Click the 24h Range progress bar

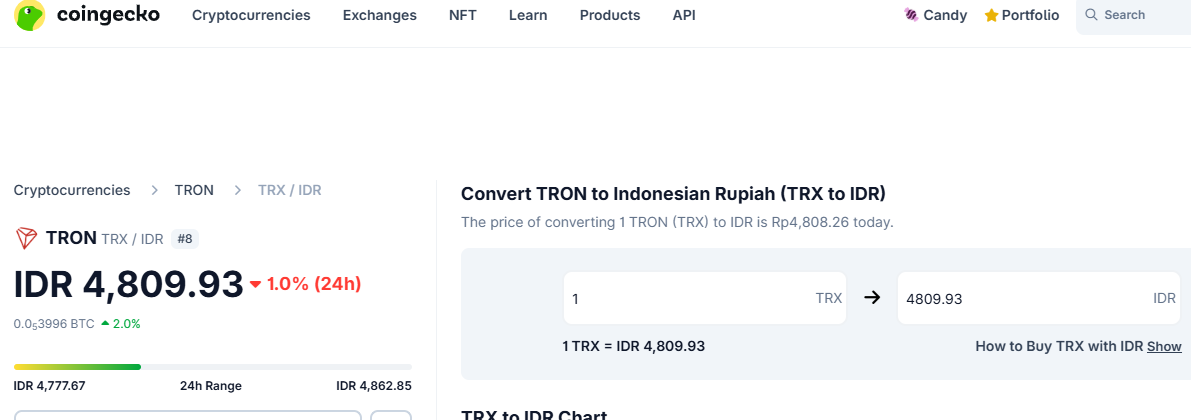(213, 367)
